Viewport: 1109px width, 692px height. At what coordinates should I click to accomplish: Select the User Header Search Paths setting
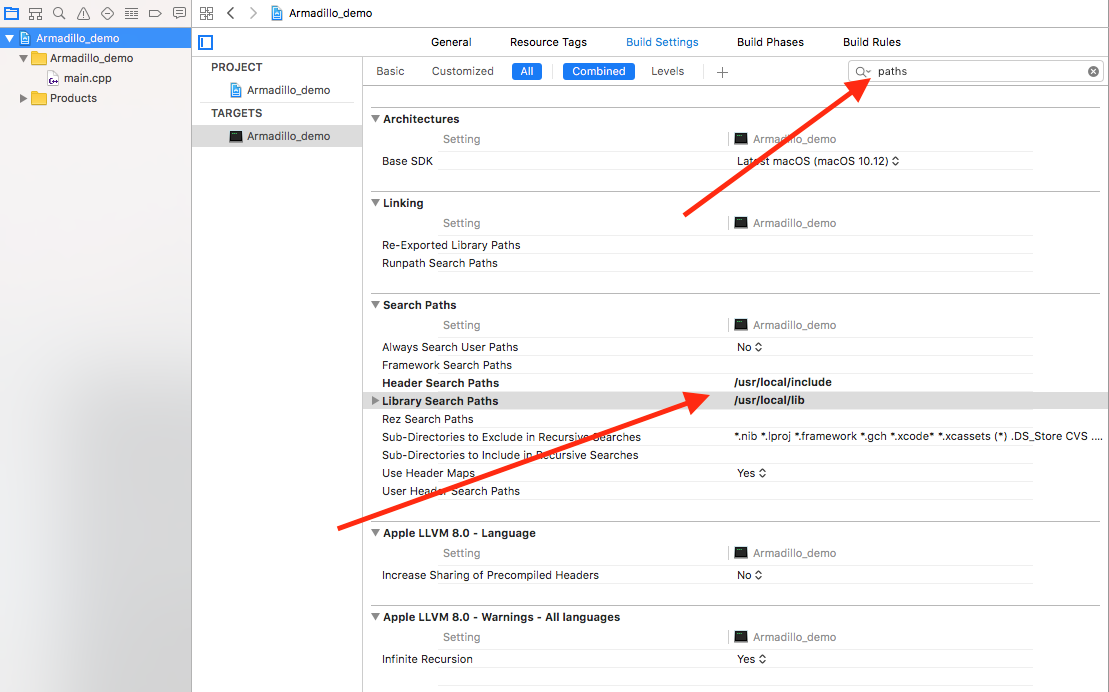coord(451,491)
